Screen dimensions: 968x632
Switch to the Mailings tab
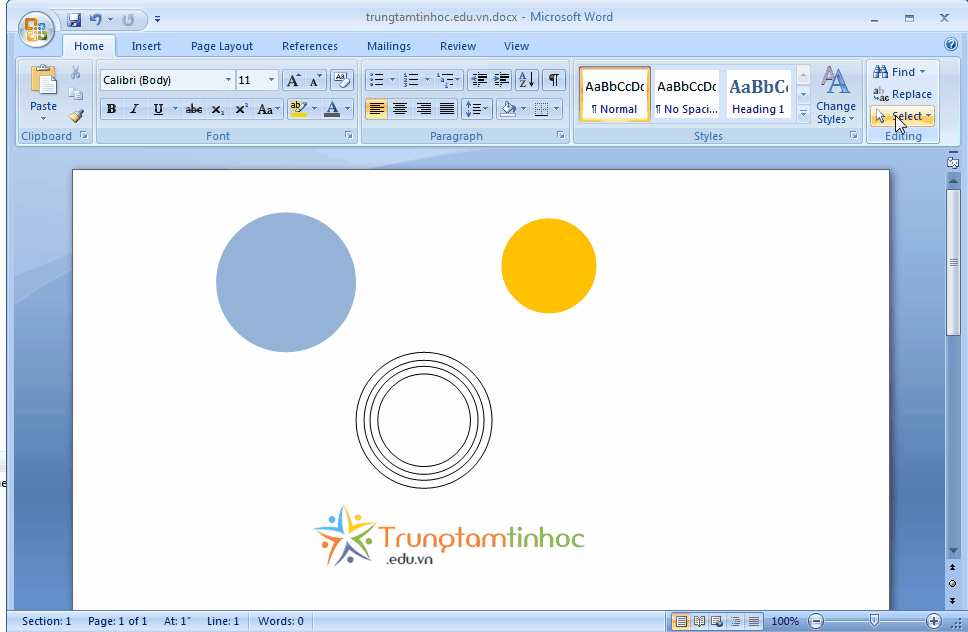tap(389, 46)
